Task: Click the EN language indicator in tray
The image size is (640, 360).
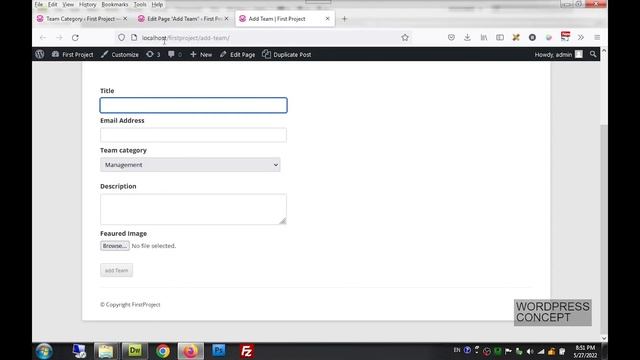Action: 457,350
